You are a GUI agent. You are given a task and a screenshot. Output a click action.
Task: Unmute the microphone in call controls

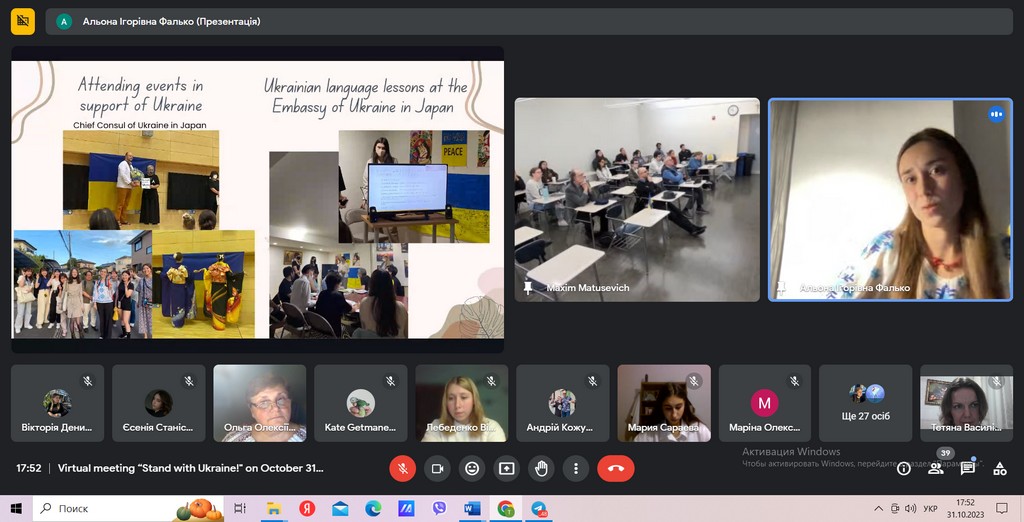(x=402, y=468)
